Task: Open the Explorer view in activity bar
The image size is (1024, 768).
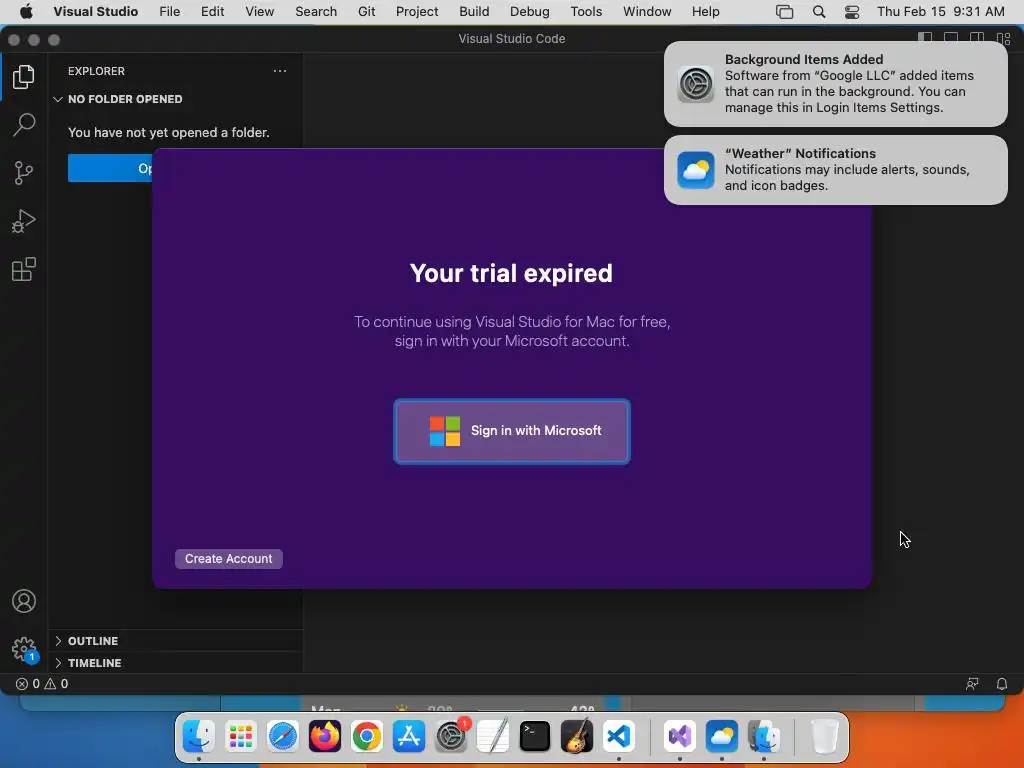Action: click(24, 77)
